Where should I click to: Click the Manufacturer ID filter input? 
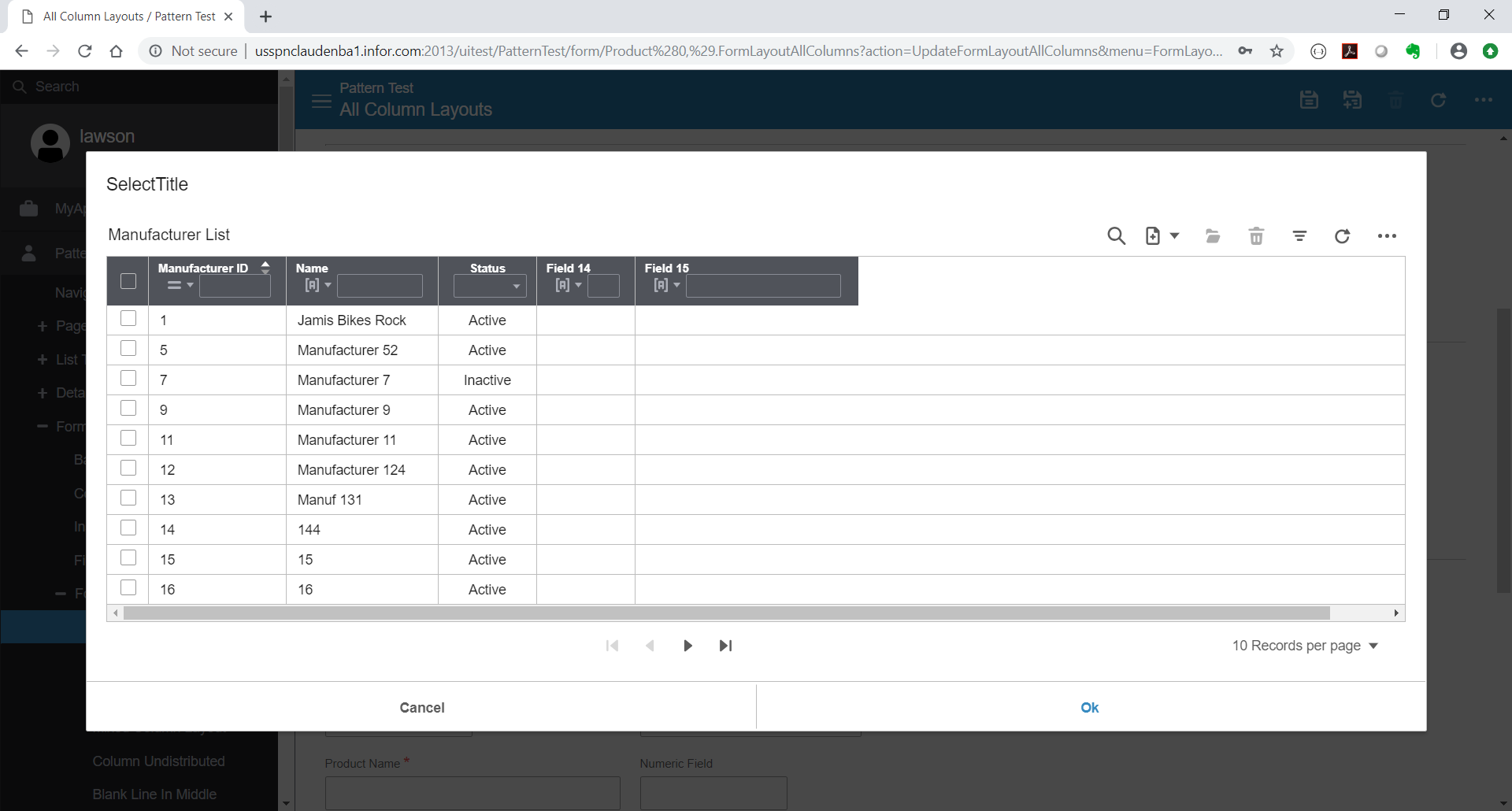coord(235,286)
